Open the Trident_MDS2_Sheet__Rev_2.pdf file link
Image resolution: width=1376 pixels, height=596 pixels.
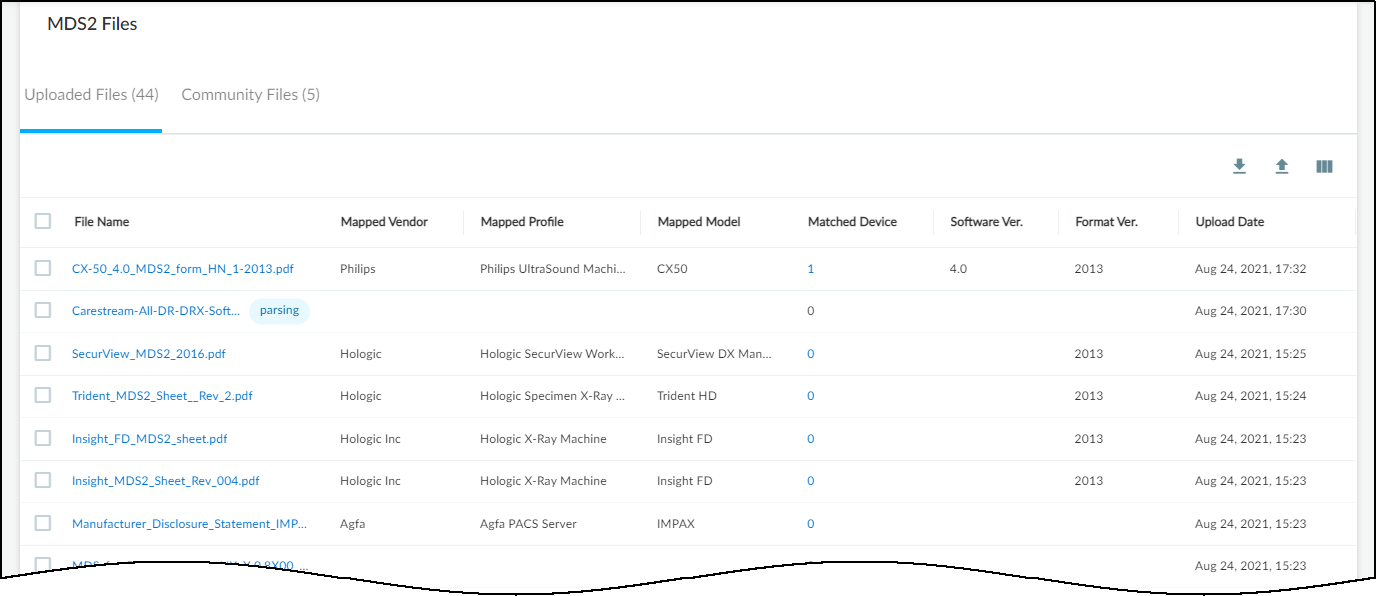162,396
